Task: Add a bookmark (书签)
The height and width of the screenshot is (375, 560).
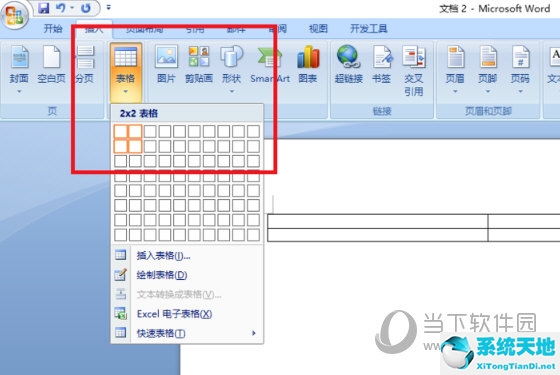Action: [381, 65]
